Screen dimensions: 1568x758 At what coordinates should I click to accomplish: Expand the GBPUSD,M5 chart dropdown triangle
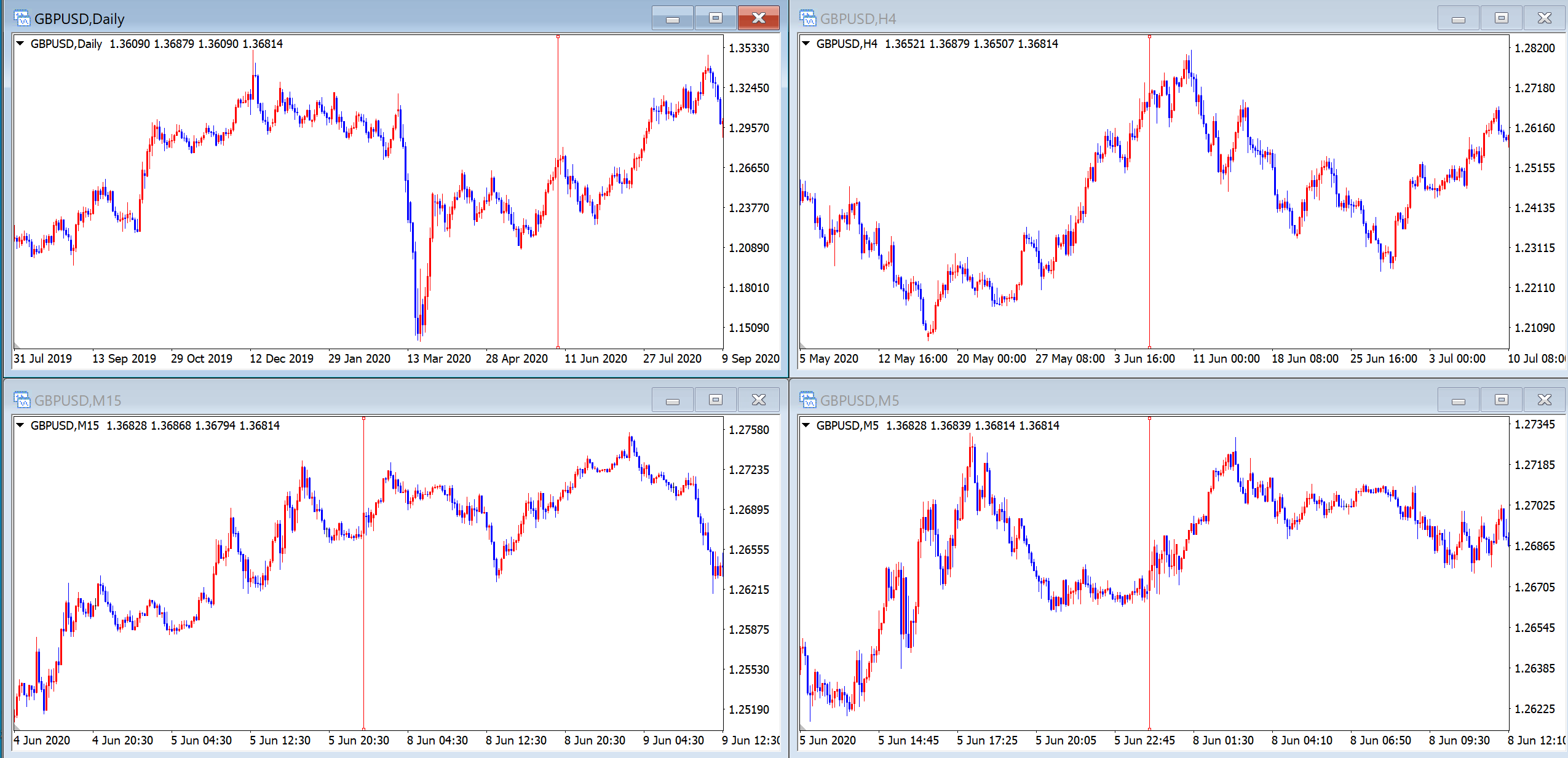(806, 425)
